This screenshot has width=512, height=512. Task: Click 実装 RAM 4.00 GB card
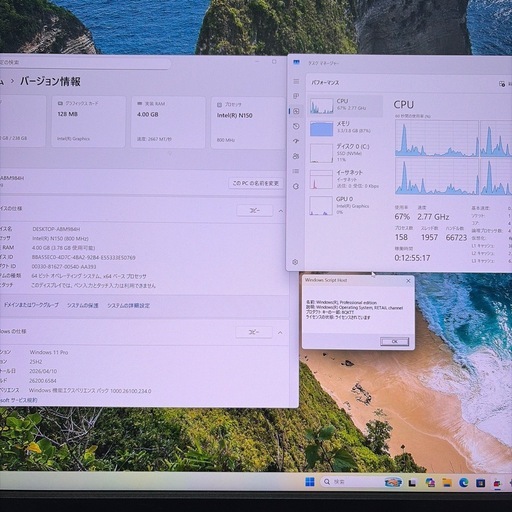168,122
